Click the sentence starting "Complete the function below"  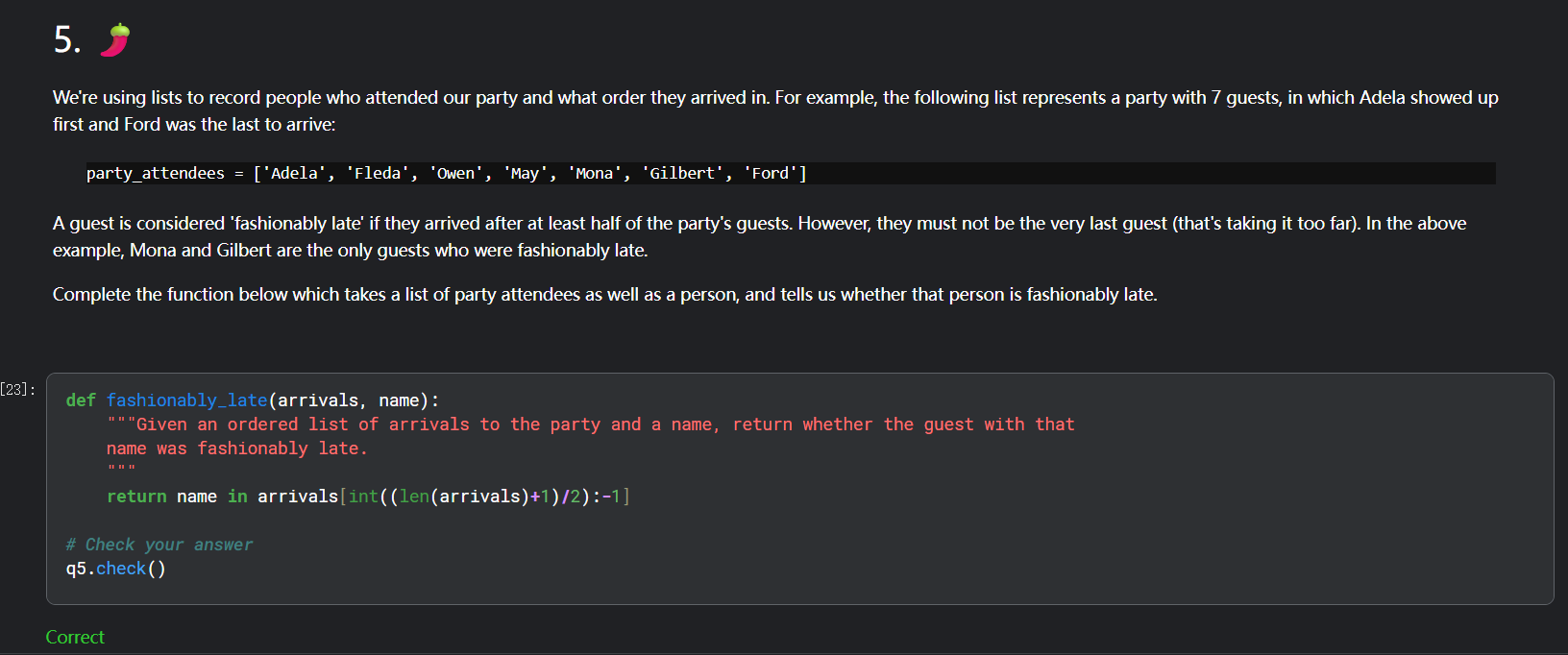[x=604, y=294]
